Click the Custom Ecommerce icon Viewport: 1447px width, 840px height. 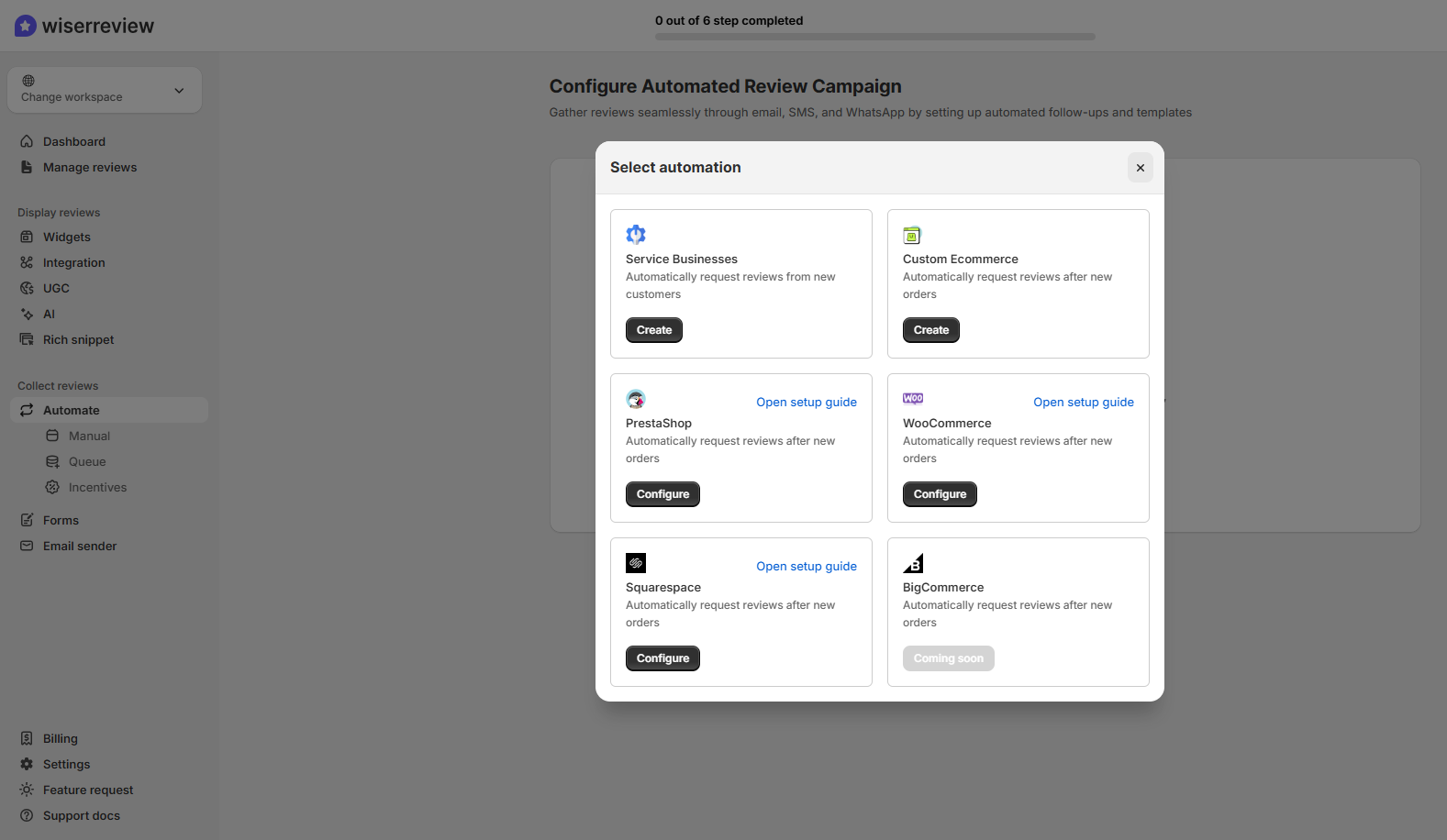pos(912,236)
